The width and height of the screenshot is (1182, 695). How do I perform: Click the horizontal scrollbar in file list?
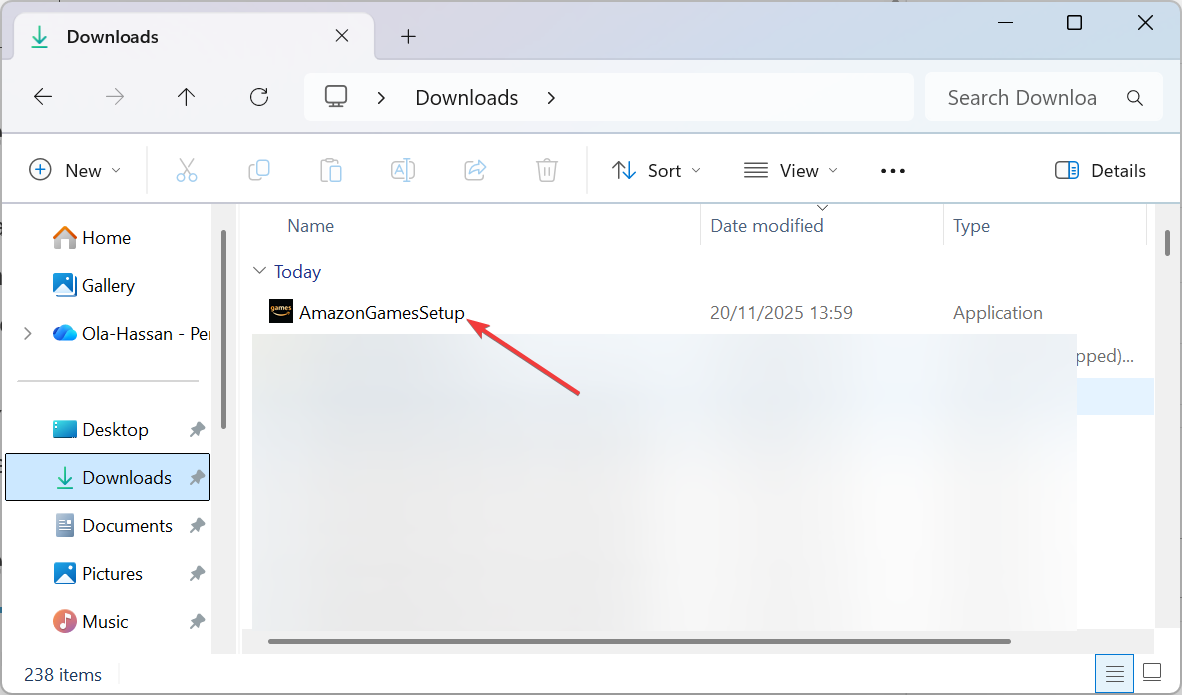[639, 641]
